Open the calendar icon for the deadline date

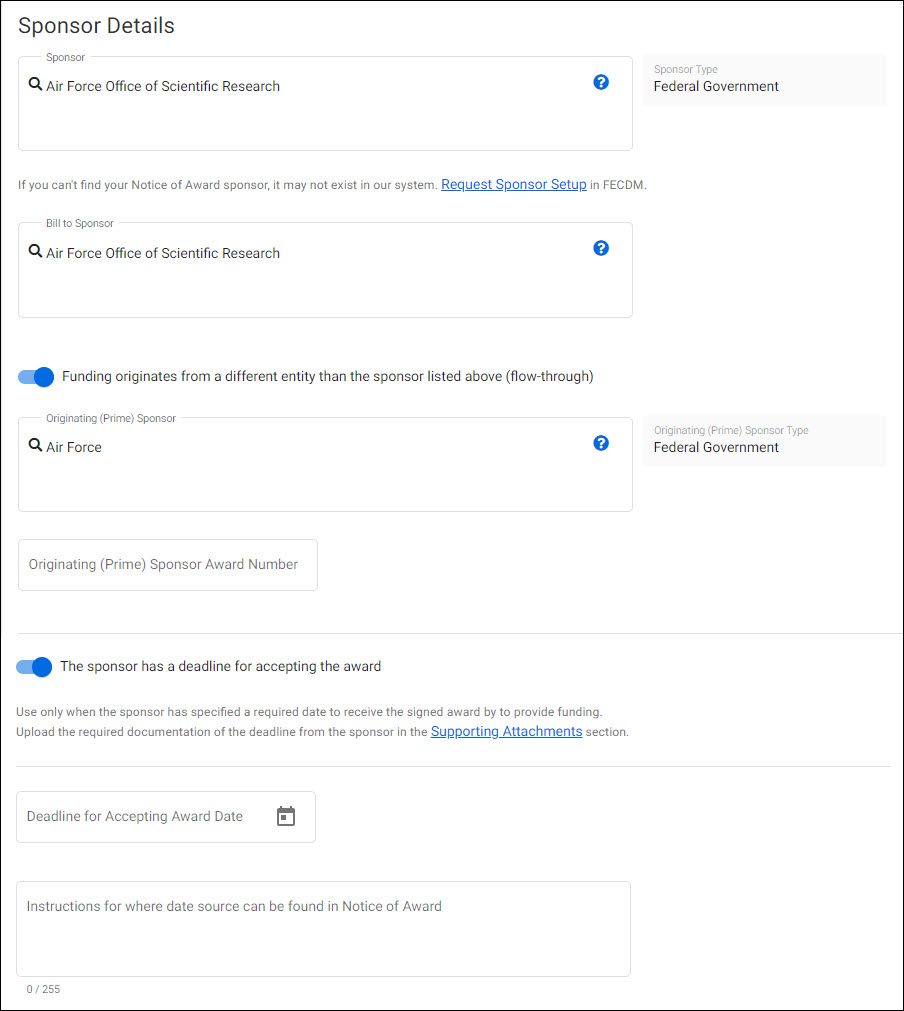click(x=286, y=816)
